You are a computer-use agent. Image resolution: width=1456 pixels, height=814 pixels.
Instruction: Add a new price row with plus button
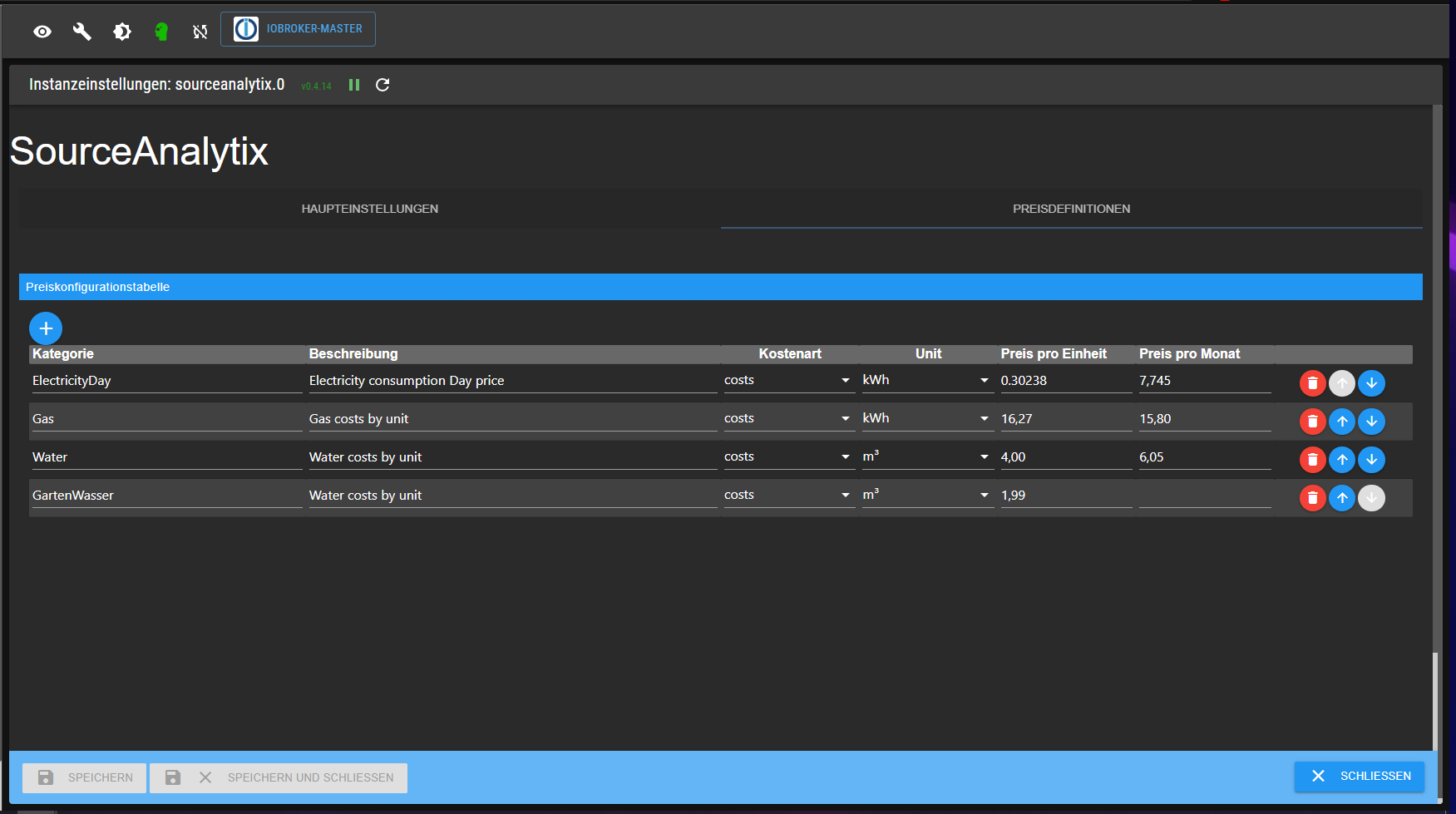[46, 328]
